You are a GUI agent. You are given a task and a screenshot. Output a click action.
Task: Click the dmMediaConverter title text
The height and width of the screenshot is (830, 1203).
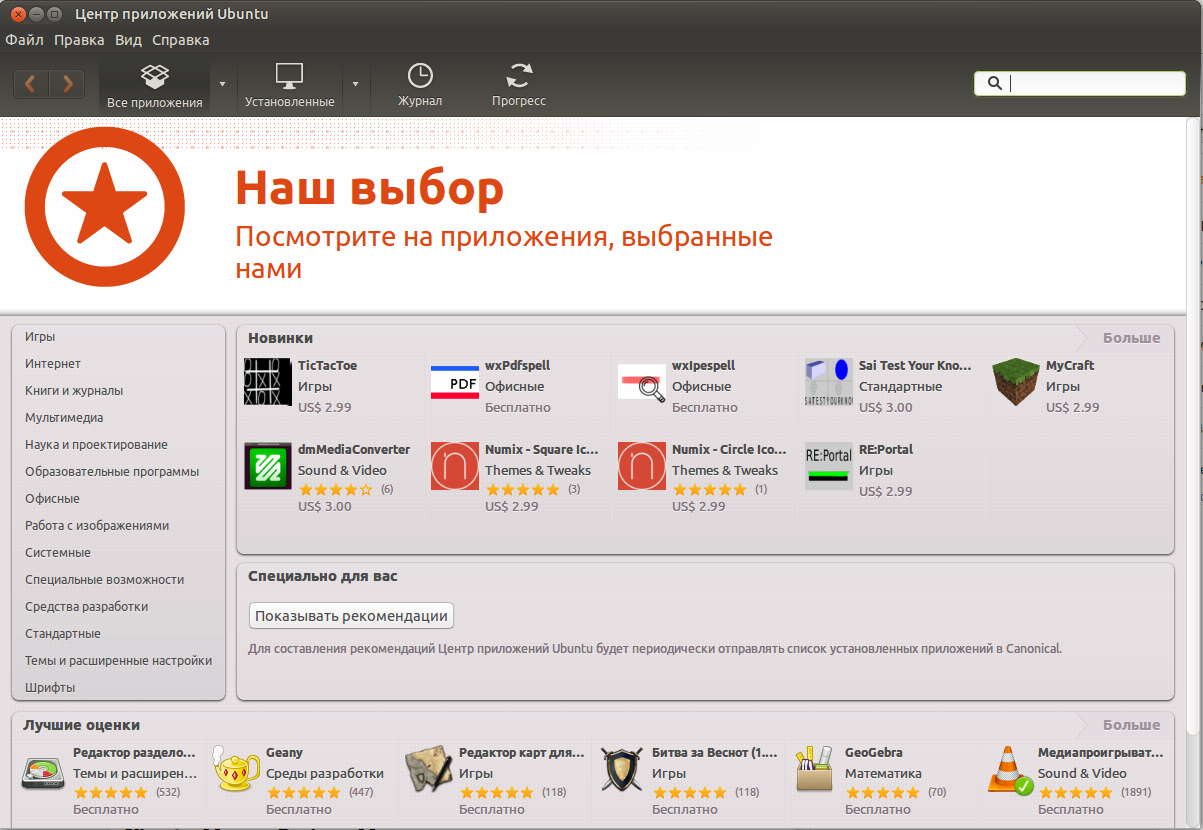point(354,450)
